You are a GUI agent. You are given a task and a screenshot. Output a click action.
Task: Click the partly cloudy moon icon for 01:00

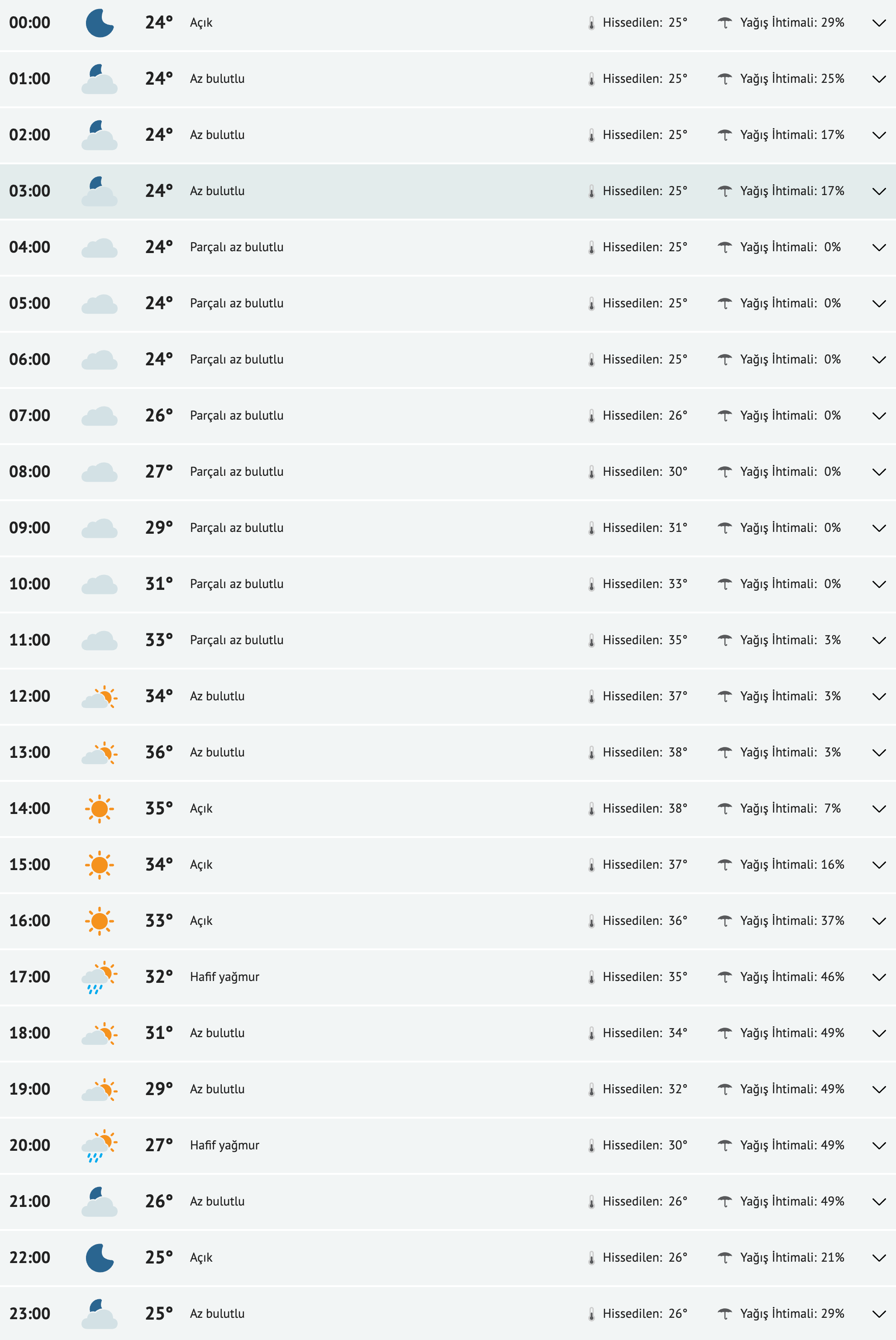pos(100,79)
